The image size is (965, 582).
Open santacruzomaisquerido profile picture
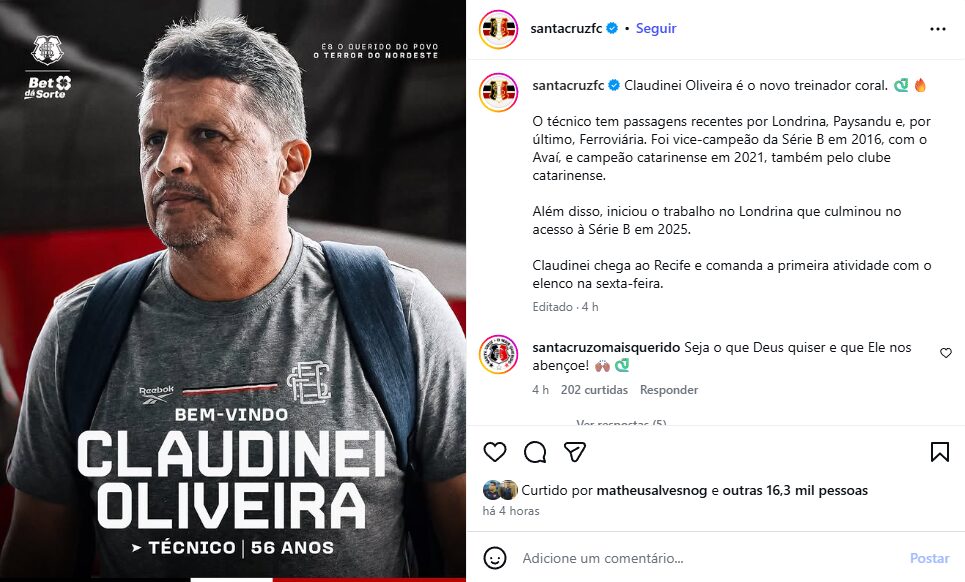pyautogui.click(x=499, y=354)
